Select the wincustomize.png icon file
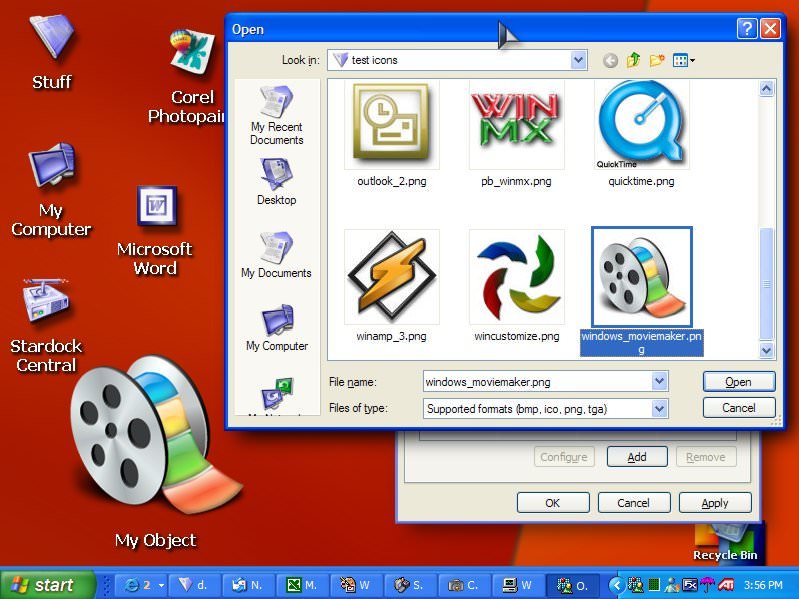Image resolution: width=799 pixels, height=599 pixels. tap(516, 277)
